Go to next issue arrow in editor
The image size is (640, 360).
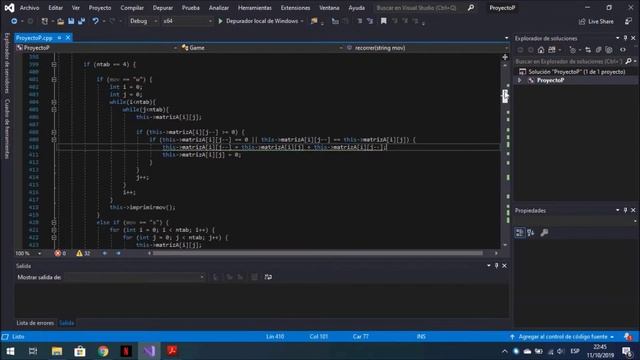click(x=118, y=253)
